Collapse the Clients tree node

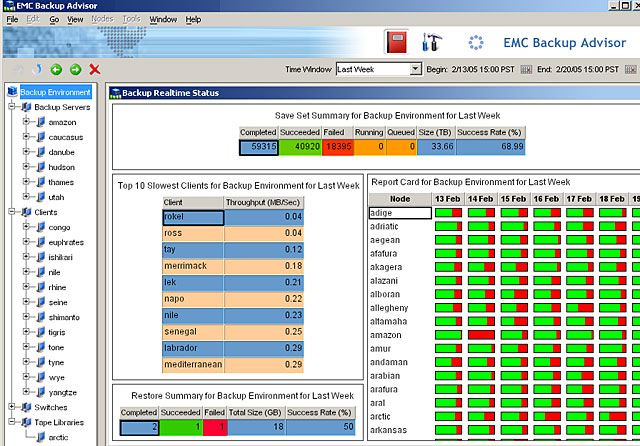(x=13, y=212)
